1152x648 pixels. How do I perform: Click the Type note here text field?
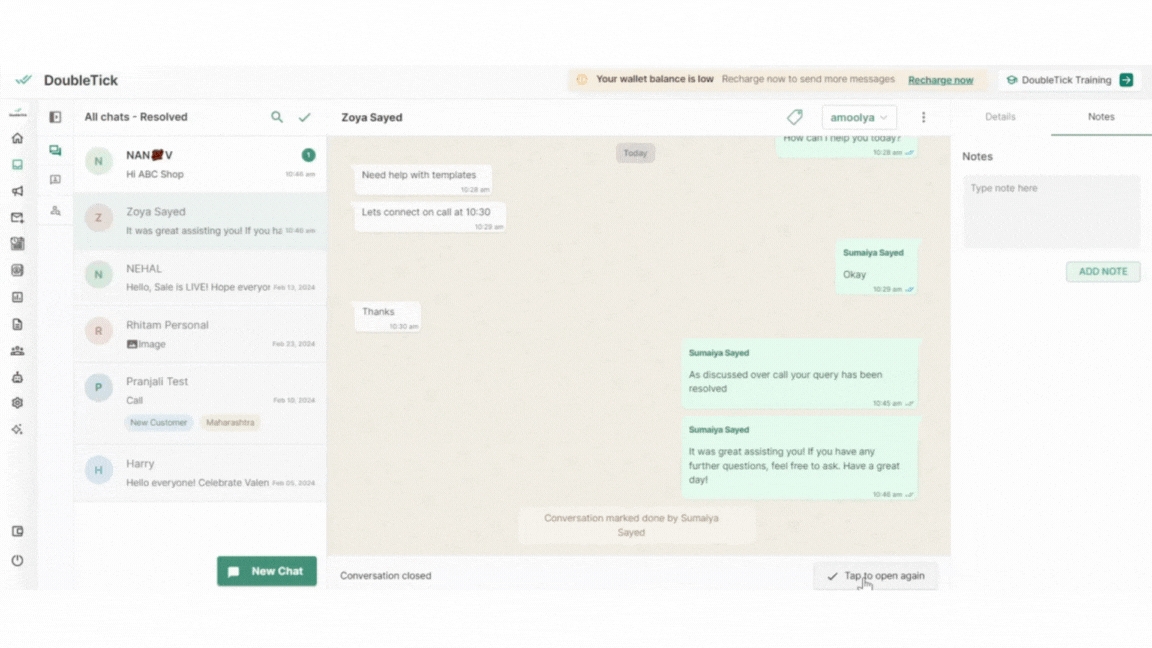click(x=1051, y=212)
